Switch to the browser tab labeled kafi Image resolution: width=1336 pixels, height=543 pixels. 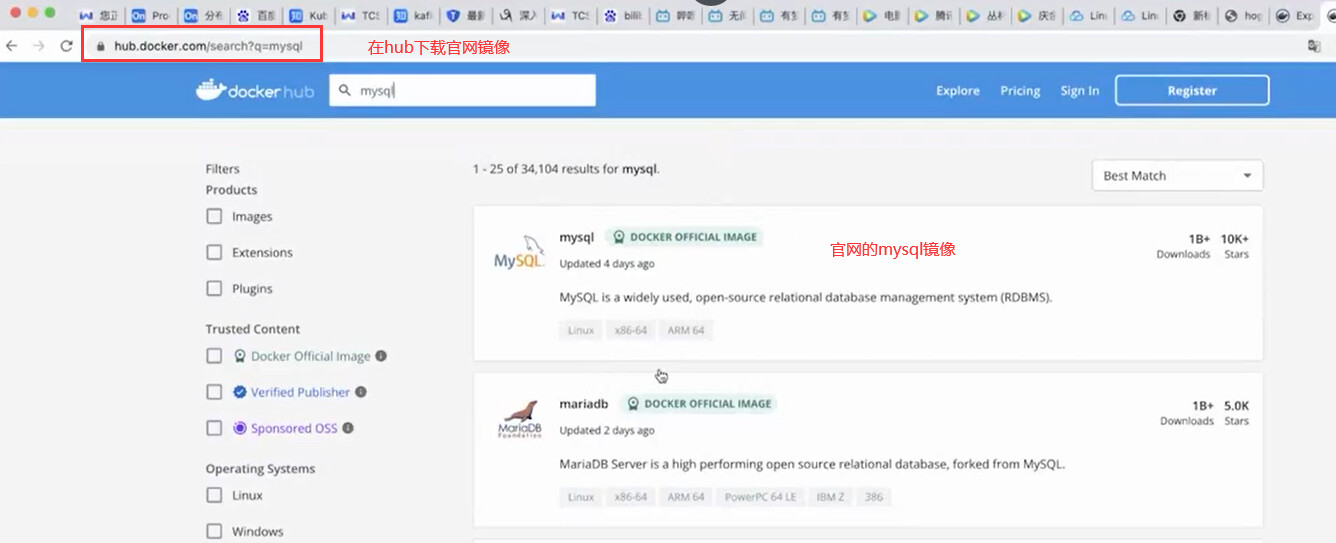pyautogui.click(x=411, y=16)
